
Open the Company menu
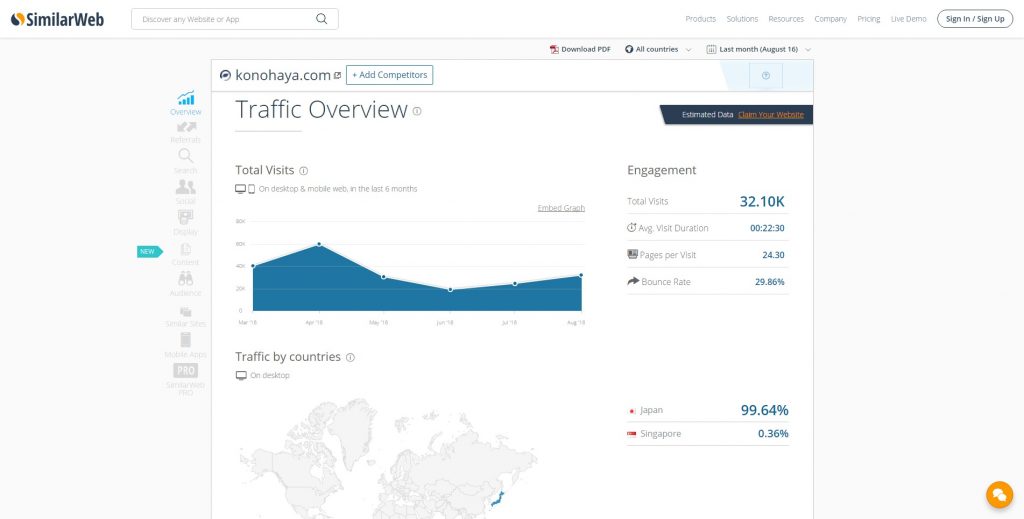[x=830, y=19]
